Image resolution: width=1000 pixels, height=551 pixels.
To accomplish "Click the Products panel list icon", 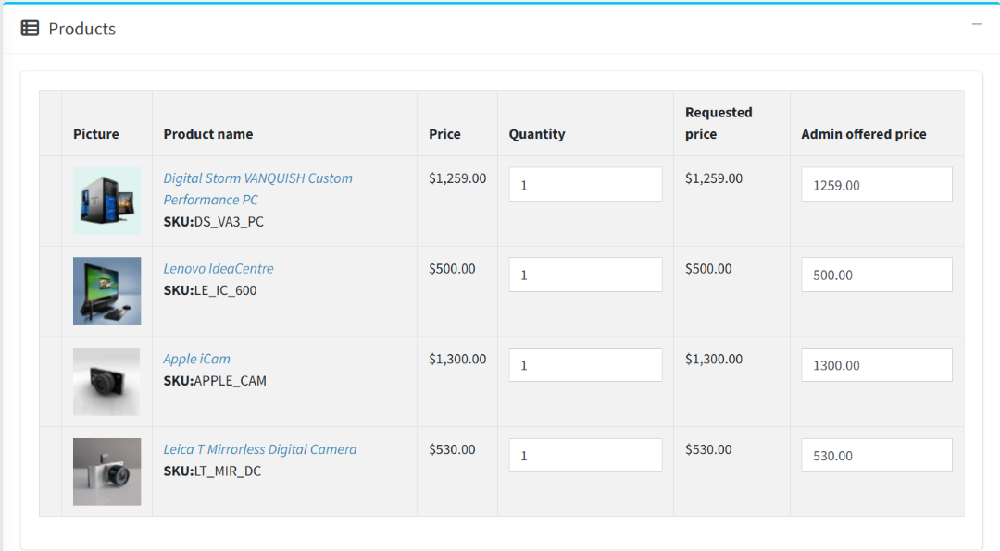I will 30,29.
